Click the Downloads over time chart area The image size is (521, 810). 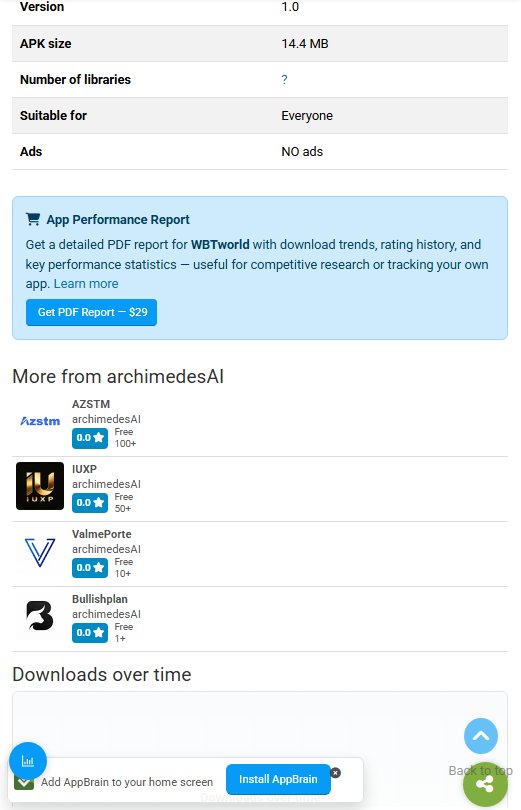click(260, 724)
